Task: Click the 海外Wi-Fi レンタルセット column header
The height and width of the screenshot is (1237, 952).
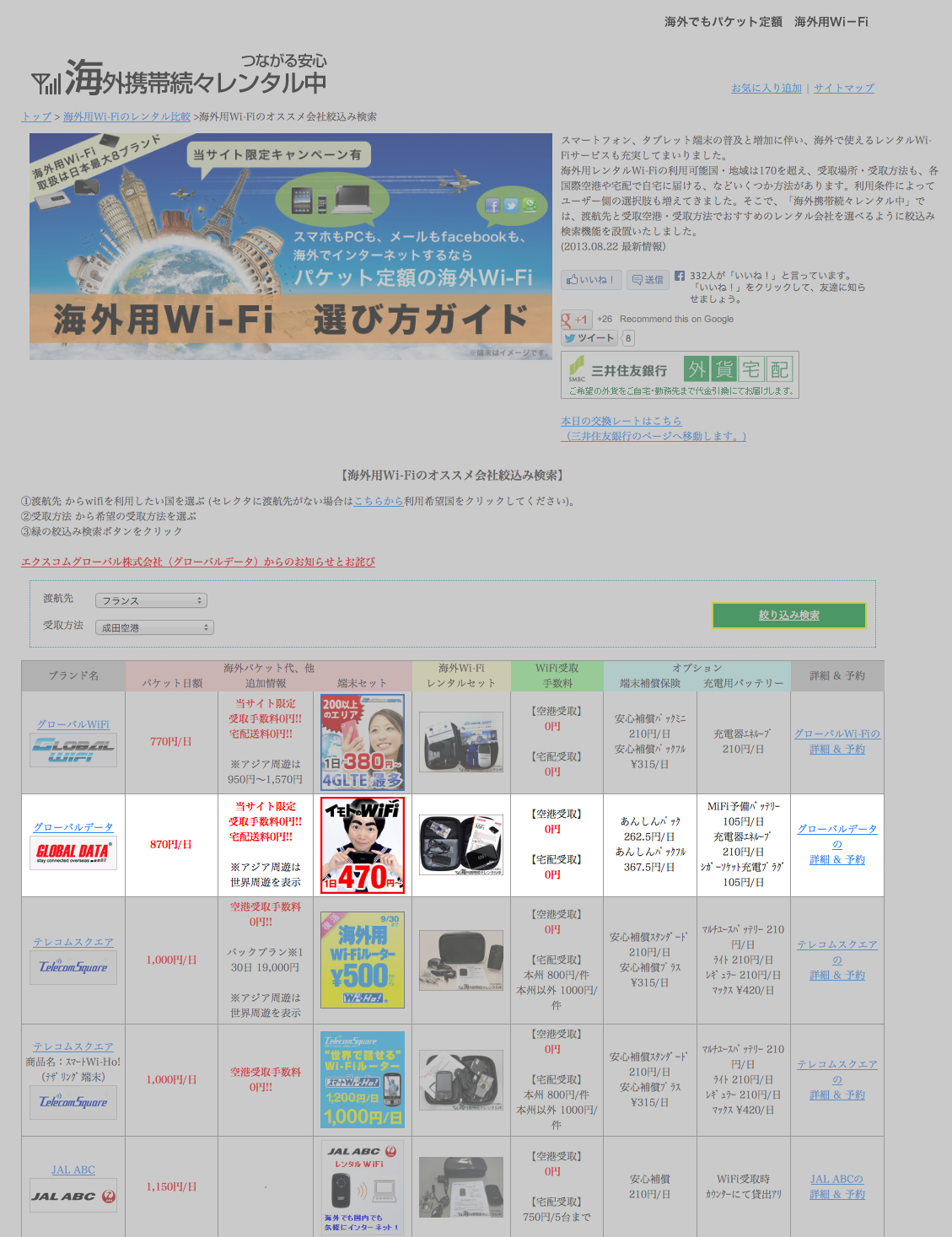Action: pos(461,675)
